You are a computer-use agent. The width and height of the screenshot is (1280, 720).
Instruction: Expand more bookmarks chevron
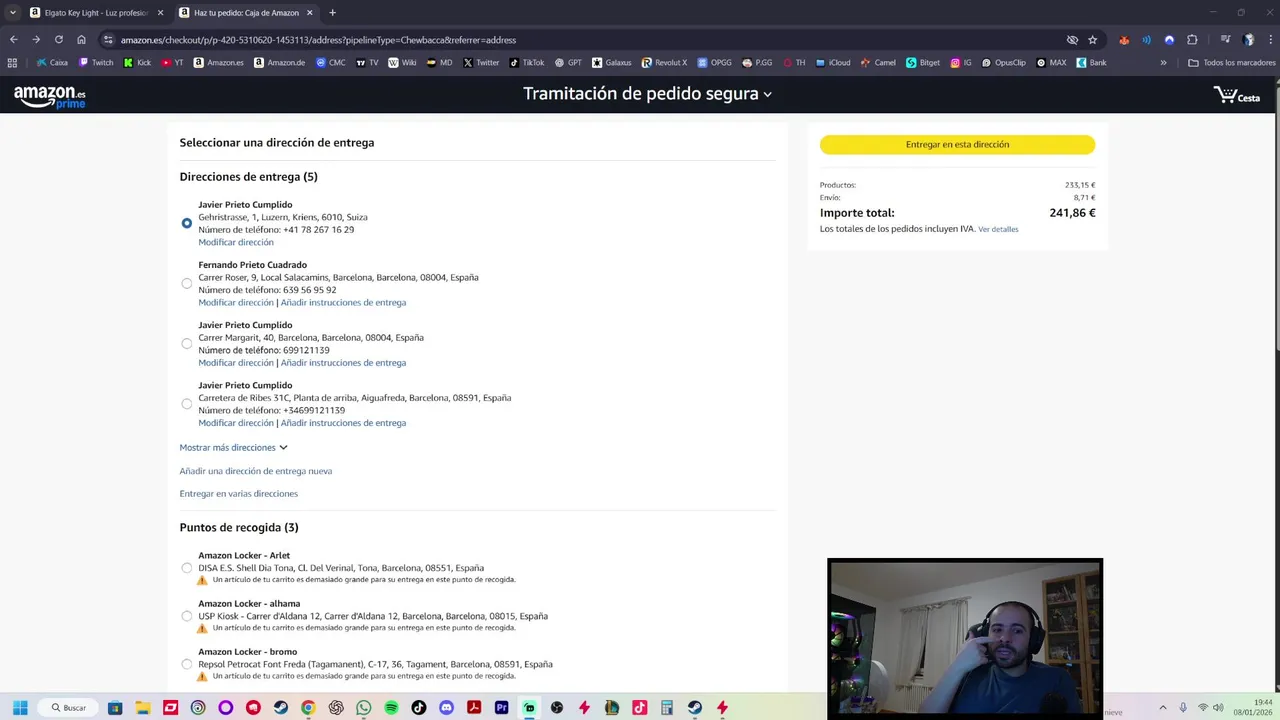(x=1163, y=62)
